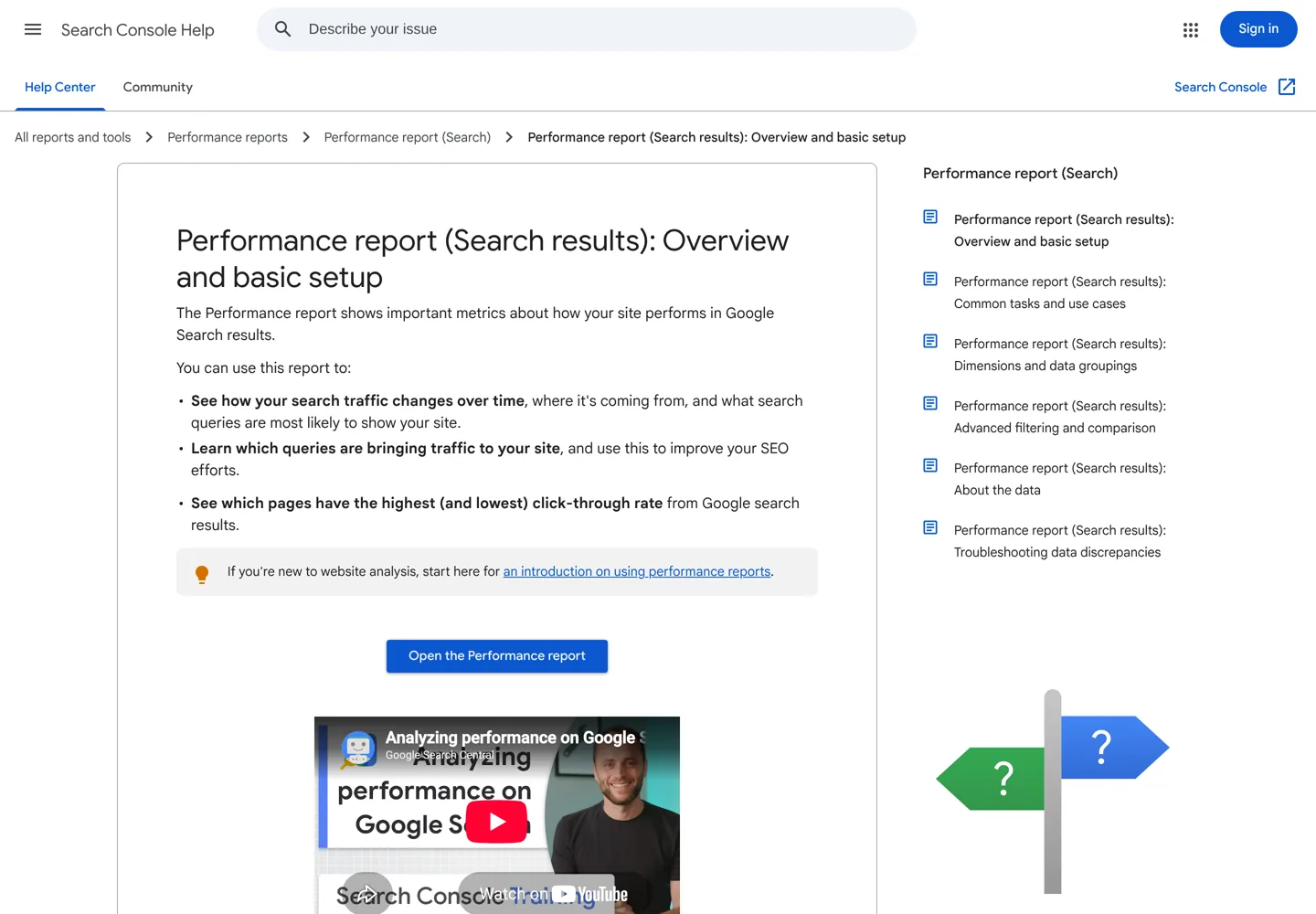Open the Search Console link

(x=1221, y=87)
